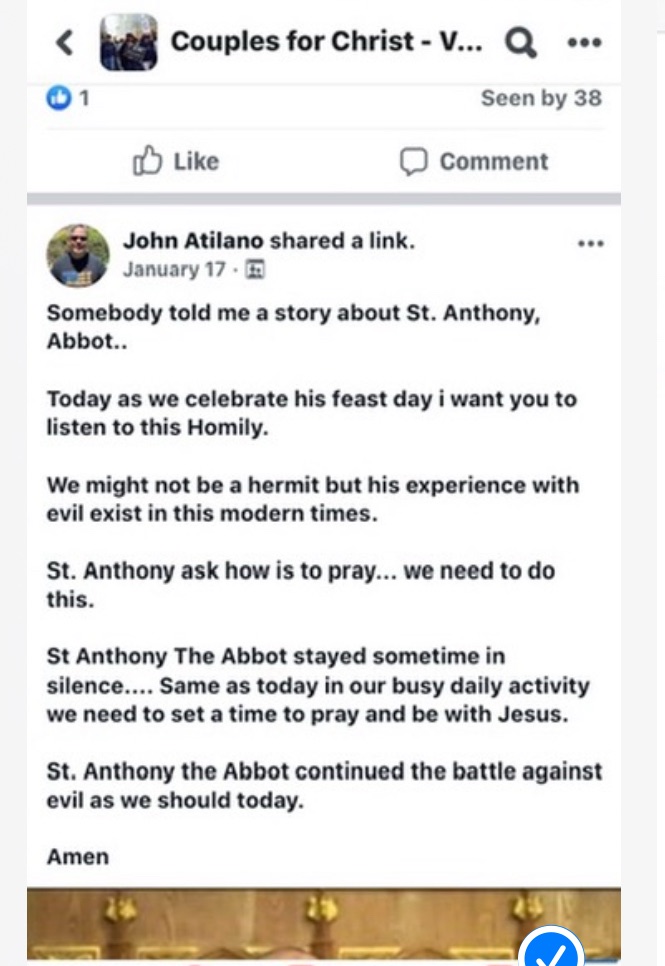Open the group search magnifier

520,42
